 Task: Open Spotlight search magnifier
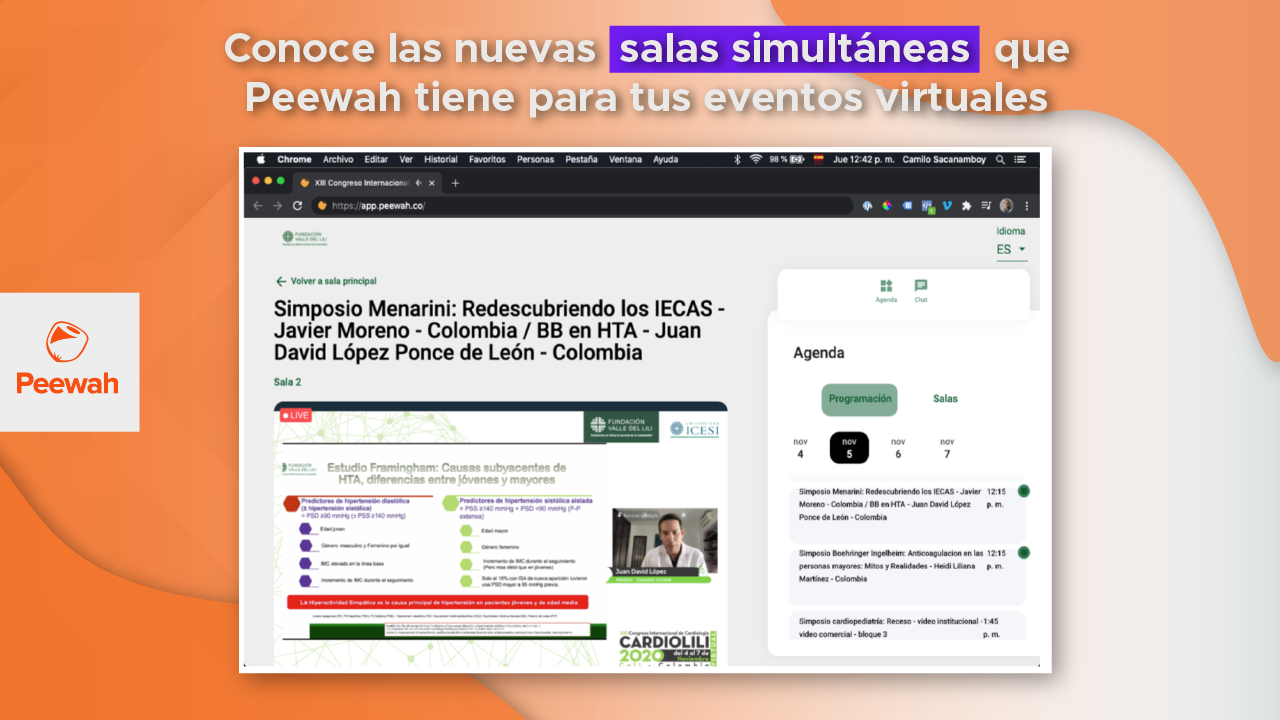pyautogui.click(x=1000, y=159)
